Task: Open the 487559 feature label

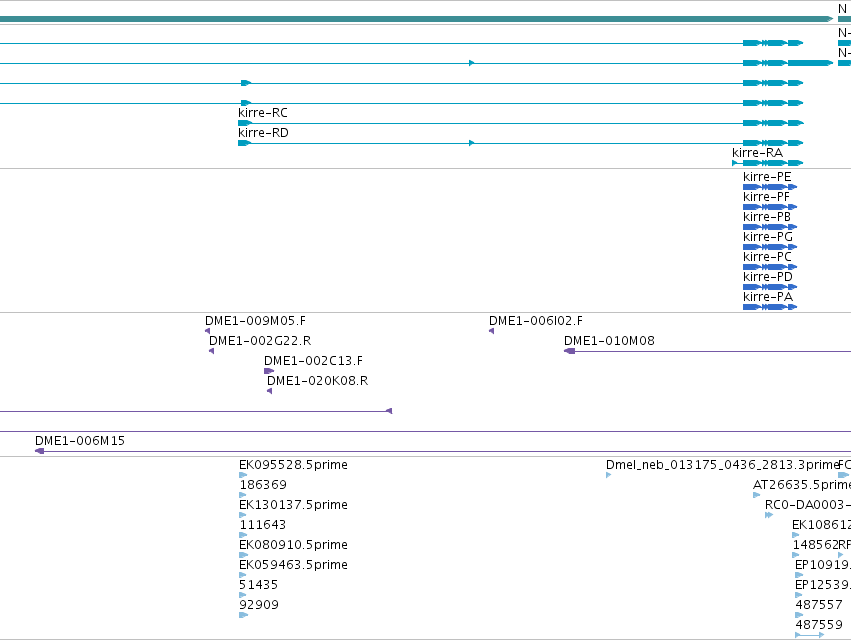Action: coord(819,625)
